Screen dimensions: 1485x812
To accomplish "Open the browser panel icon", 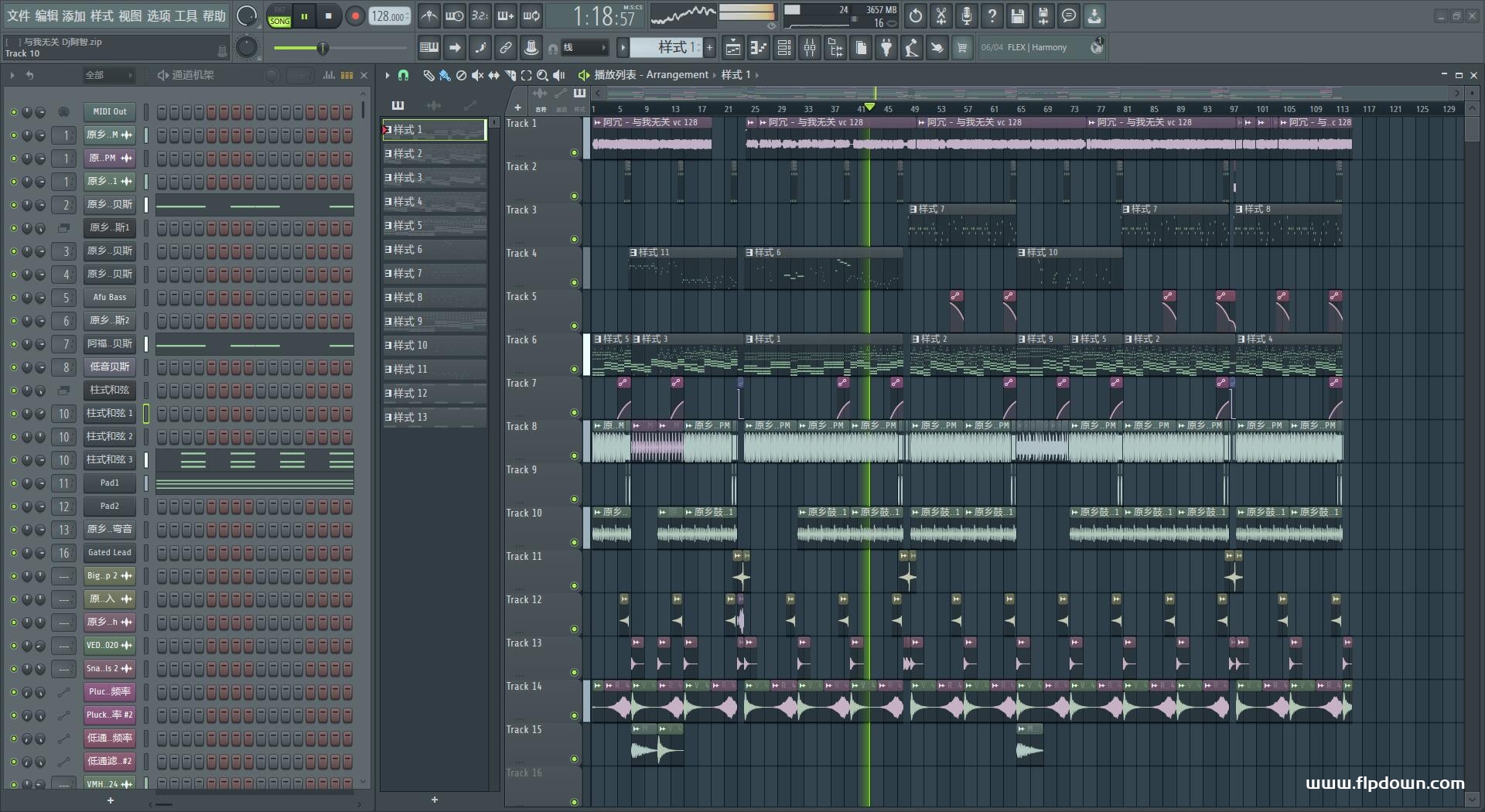I will pos(835,48).
